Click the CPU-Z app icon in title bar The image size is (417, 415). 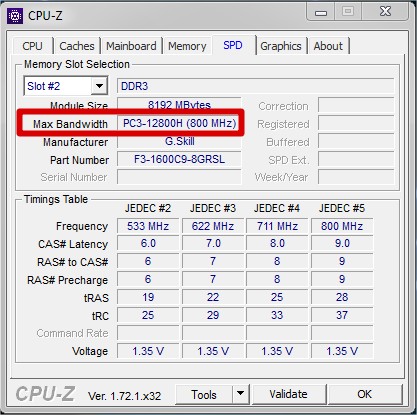pos(15,16)
